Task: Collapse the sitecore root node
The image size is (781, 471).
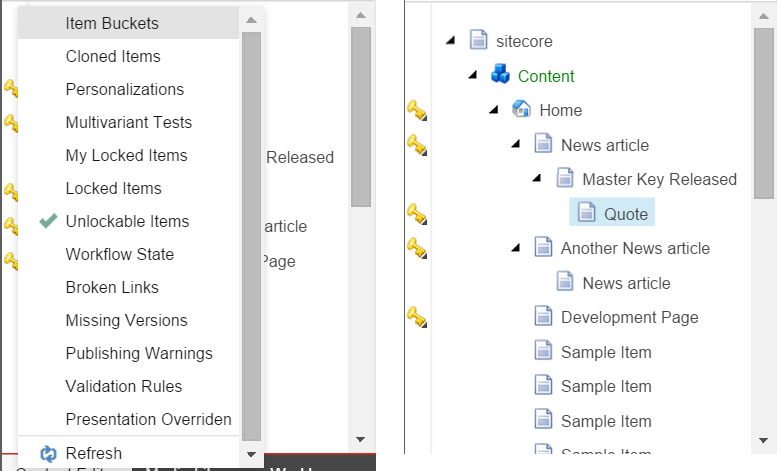Action: click(x=450, y=40)
